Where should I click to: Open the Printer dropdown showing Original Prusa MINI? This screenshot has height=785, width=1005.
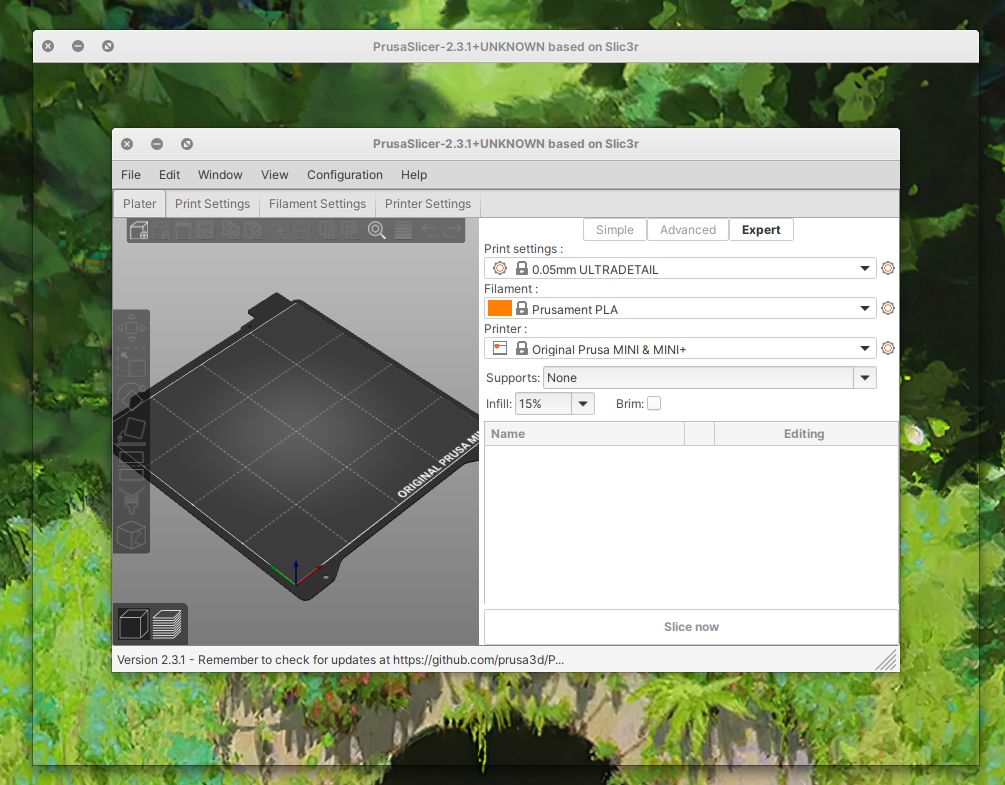point(864,348)
